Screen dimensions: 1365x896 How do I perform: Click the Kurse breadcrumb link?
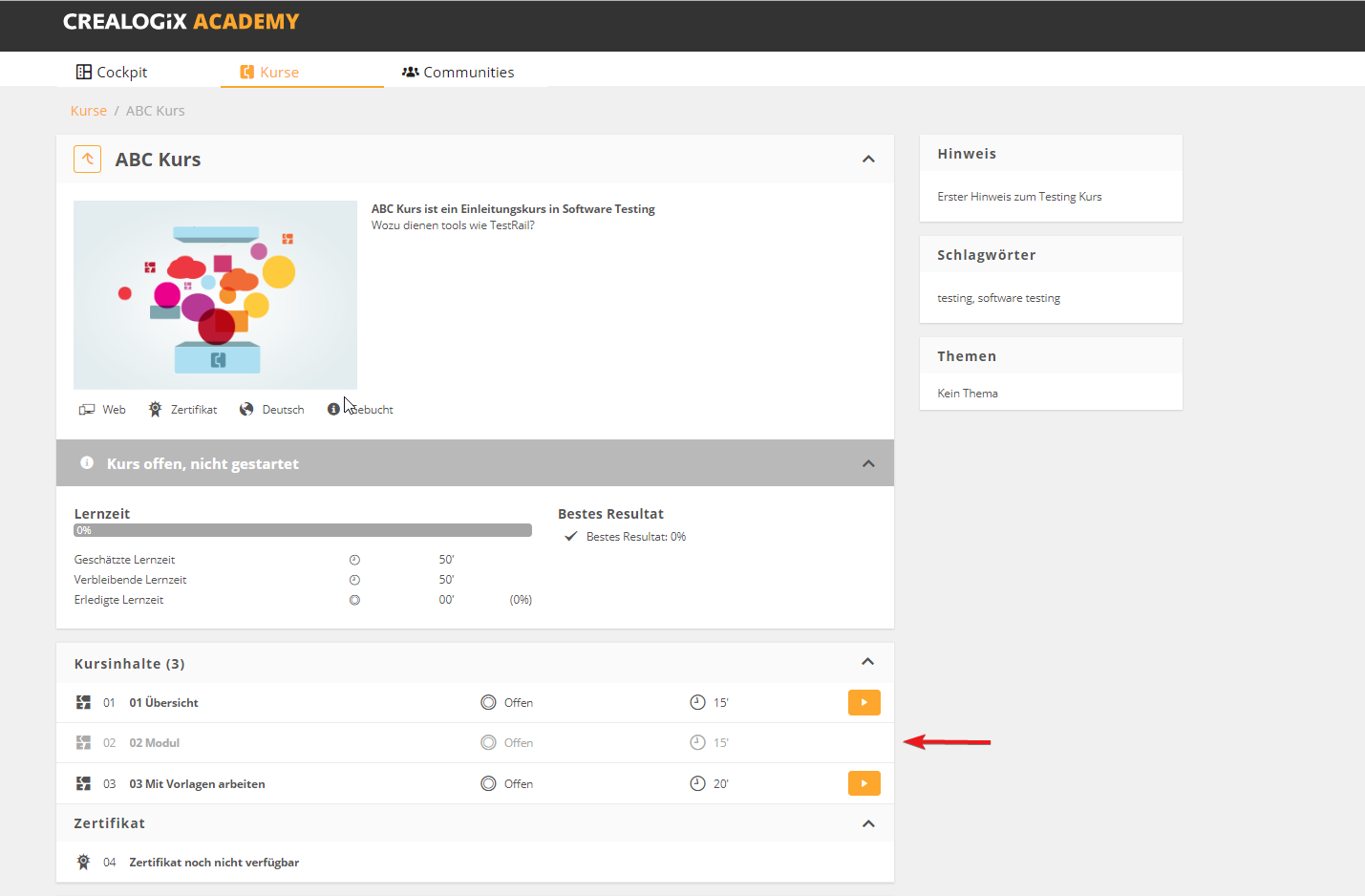point(89,111)
